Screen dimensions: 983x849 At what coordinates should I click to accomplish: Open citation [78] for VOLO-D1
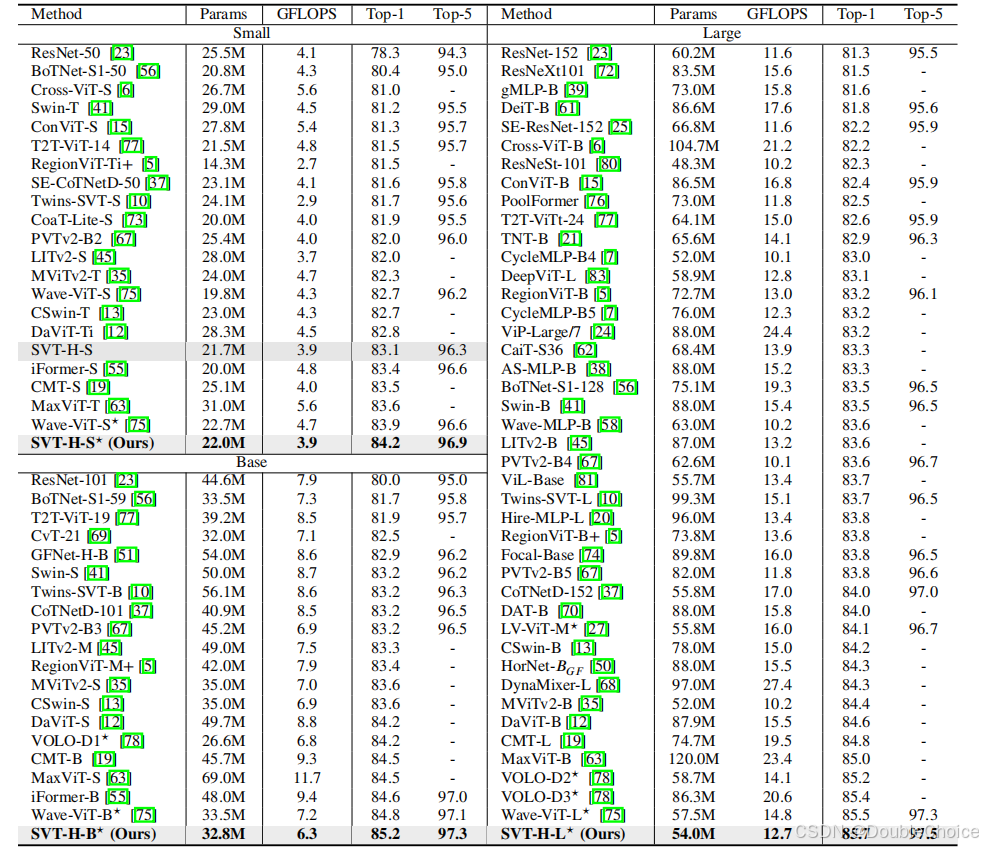pyautogui.click(x=132, y=741)
